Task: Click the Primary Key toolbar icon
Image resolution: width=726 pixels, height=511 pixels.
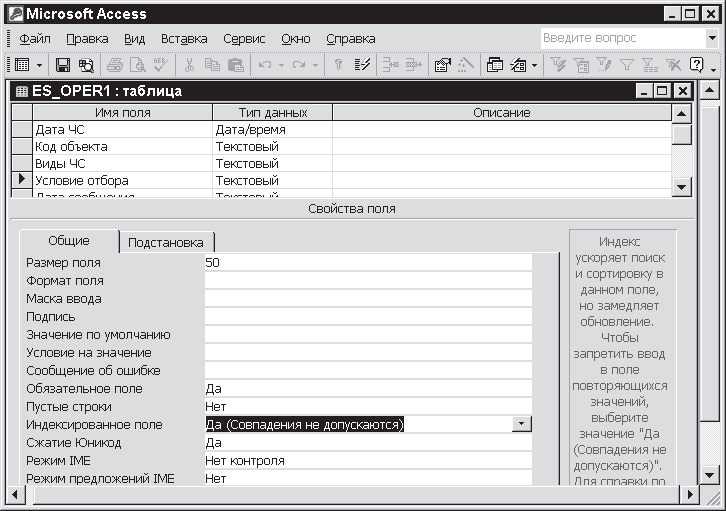Action: coord(339,65)
